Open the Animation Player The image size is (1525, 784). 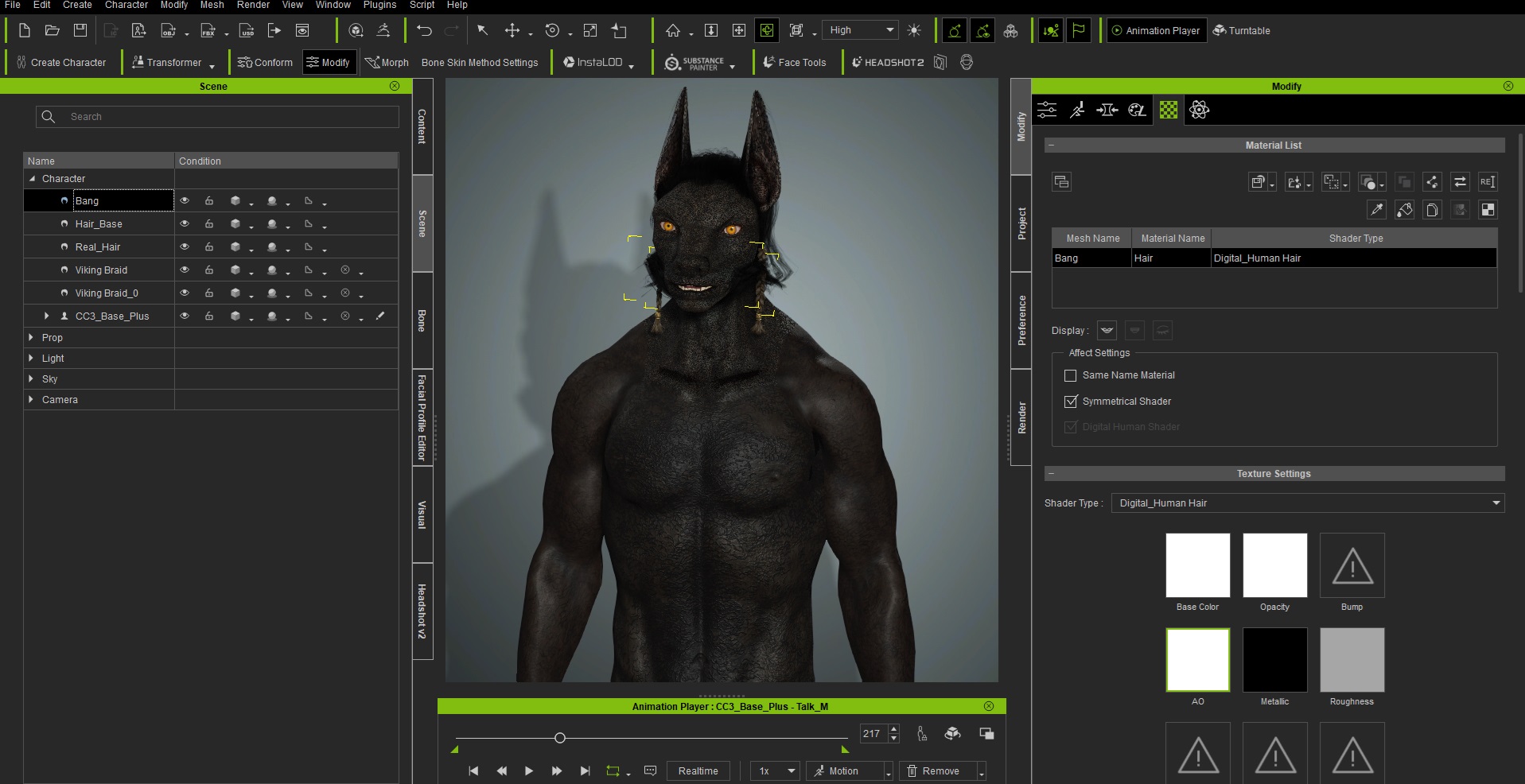(1156, 30)
